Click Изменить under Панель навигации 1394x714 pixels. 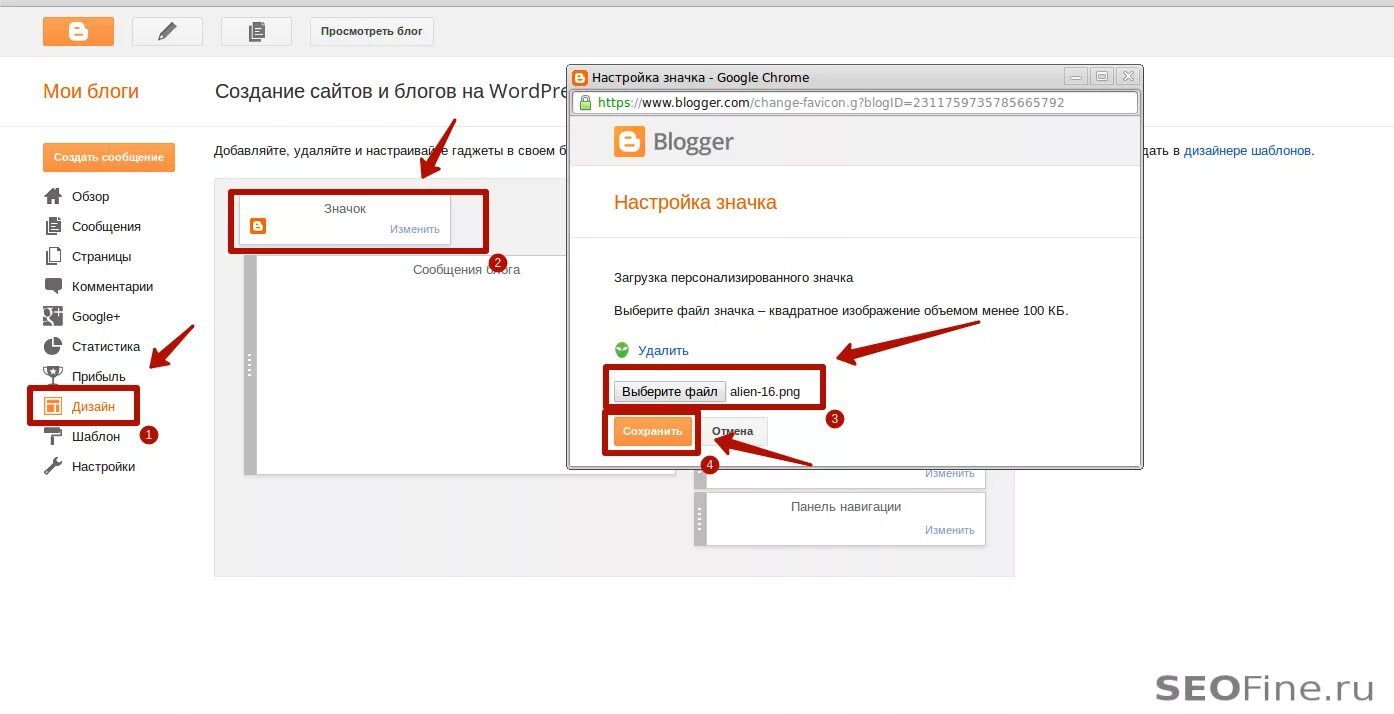click(950, 530)
